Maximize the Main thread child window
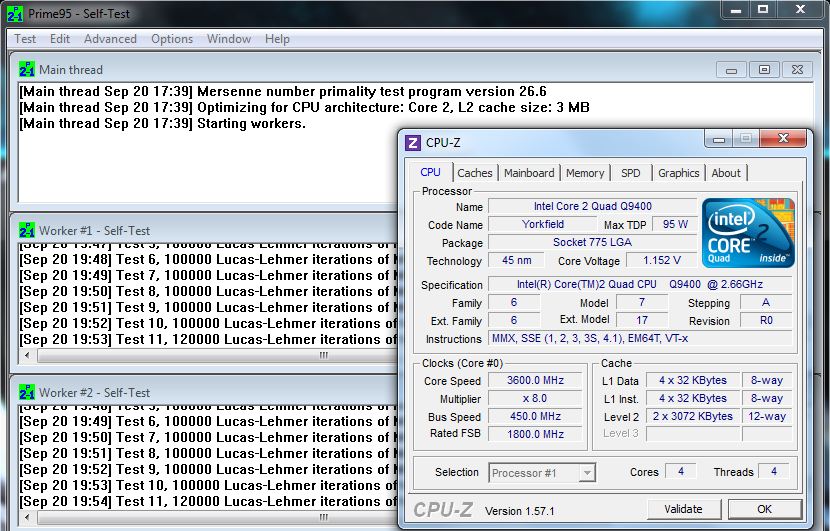The width and height of the screenshot is (830, 531). click(764, 69)
